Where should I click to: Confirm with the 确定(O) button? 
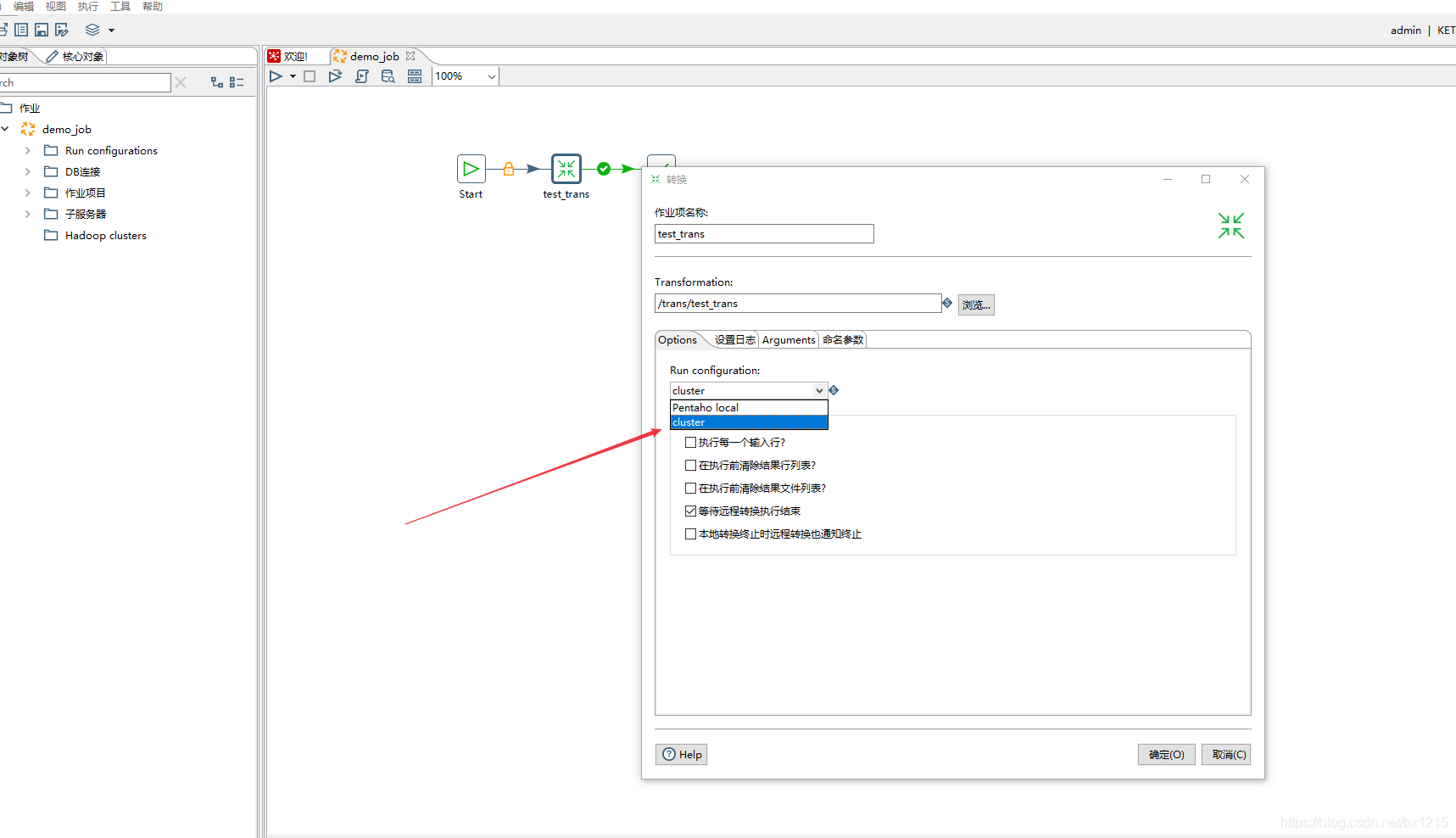point(1167,755)
